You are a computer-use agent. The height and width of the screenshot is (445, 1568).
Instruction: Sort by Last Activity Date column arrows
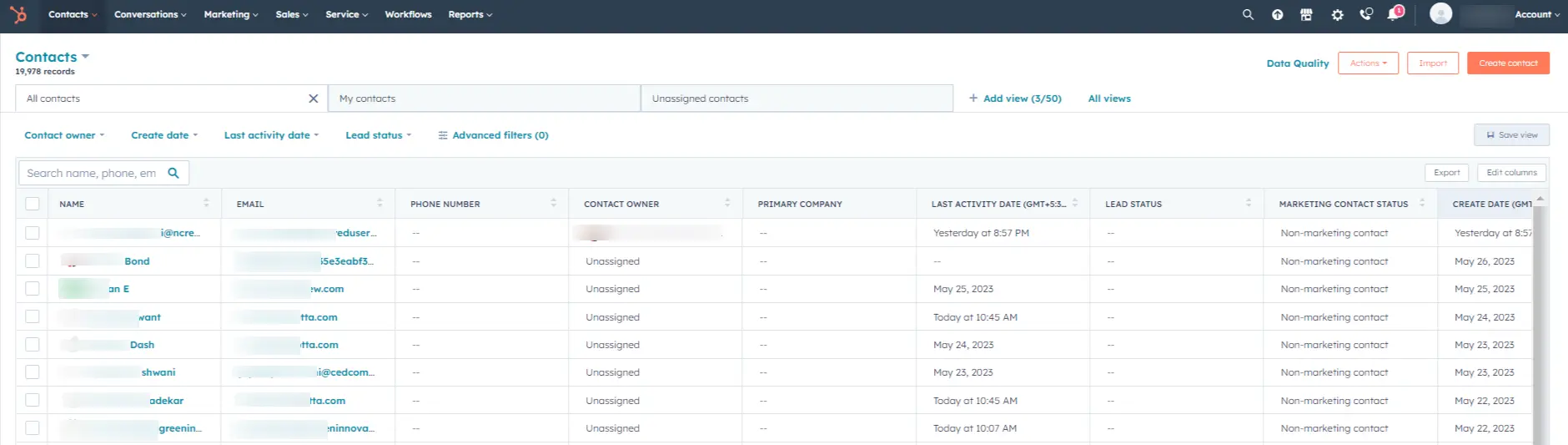(1075, 203)
